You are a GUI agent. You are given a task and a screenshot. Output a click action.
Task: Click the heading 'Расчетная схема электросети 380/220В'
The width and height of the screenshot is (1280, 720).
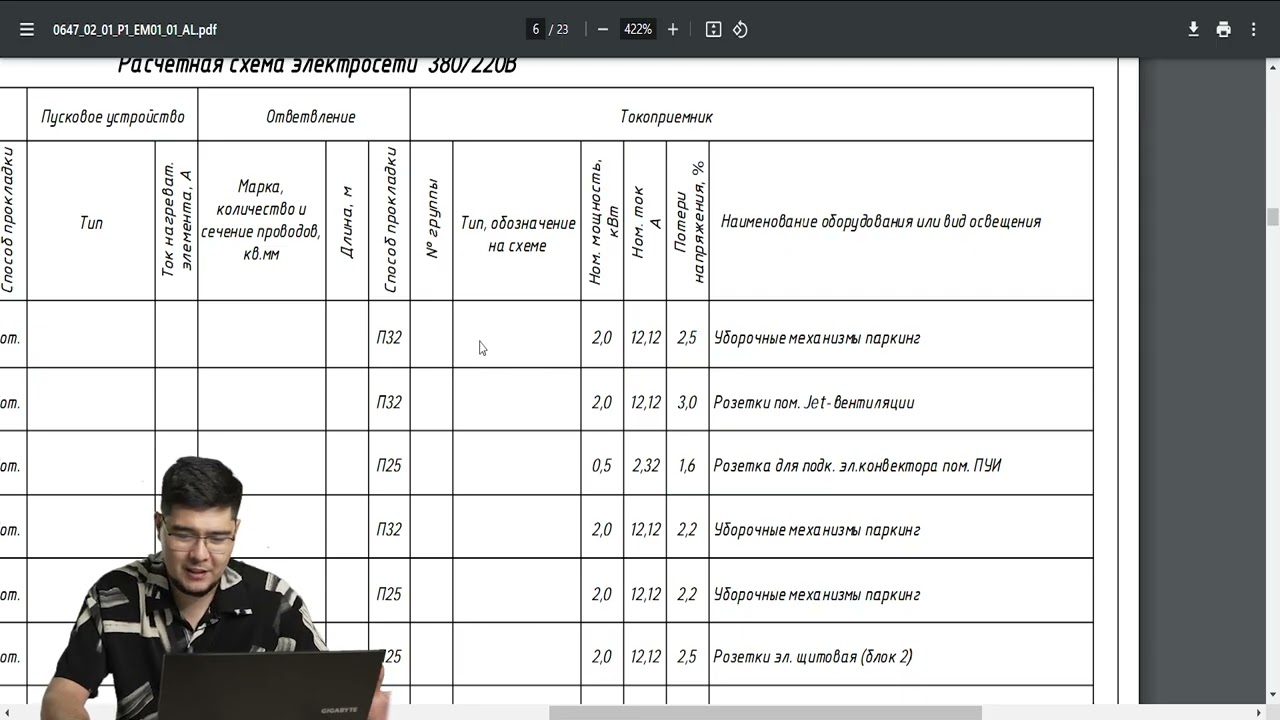(x=317, y=66)
